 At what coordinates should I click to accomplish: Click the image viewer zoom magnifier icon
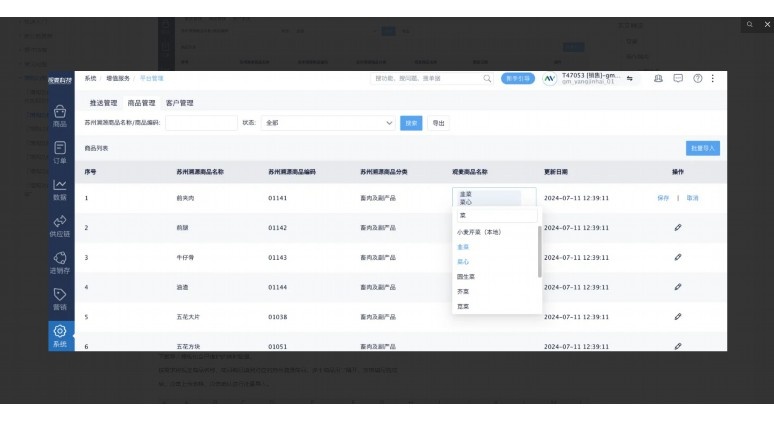click(x=749, y=24)
